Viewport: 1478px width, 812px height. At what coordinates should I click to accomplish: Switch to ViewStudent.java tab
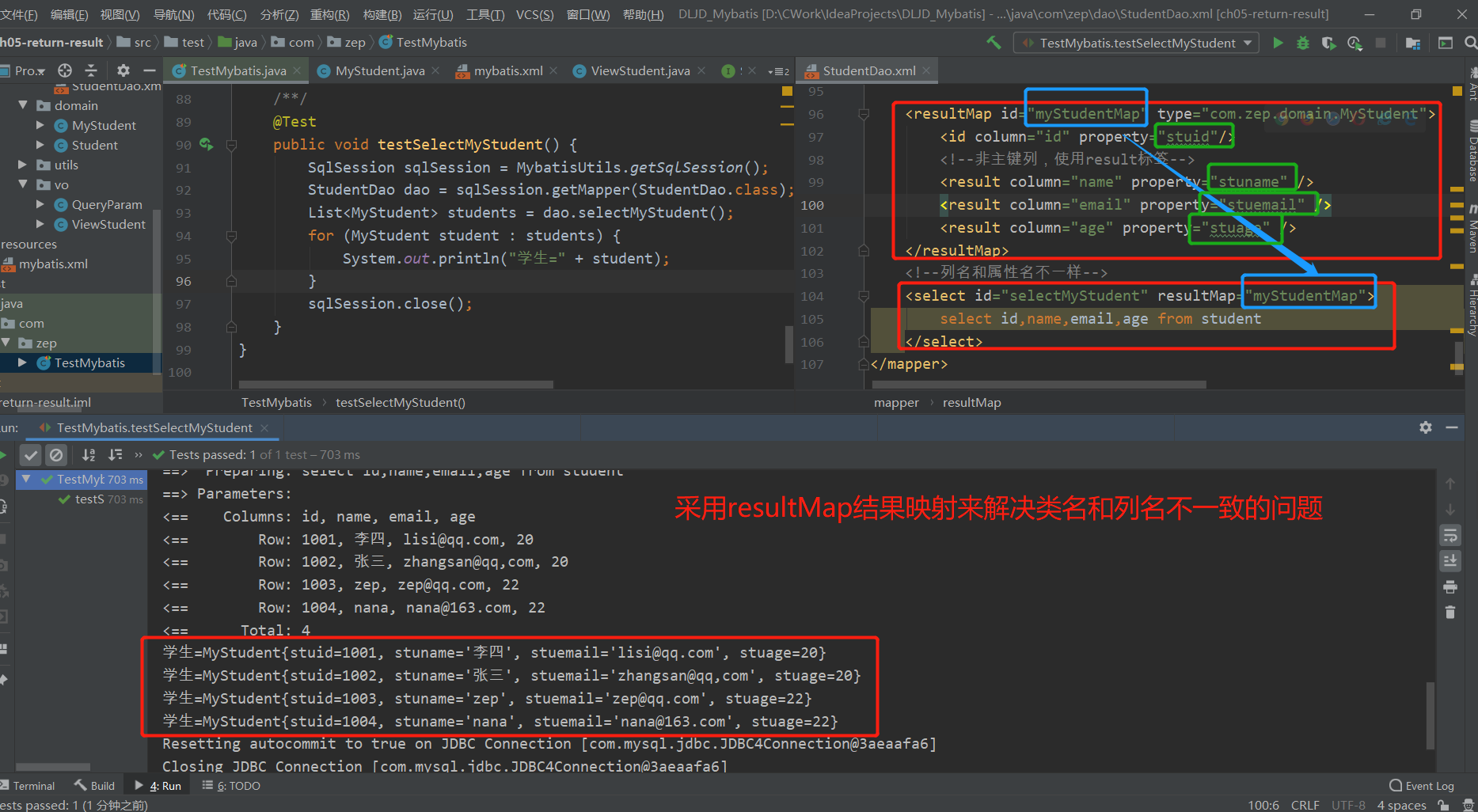click(x=640, y=70)
